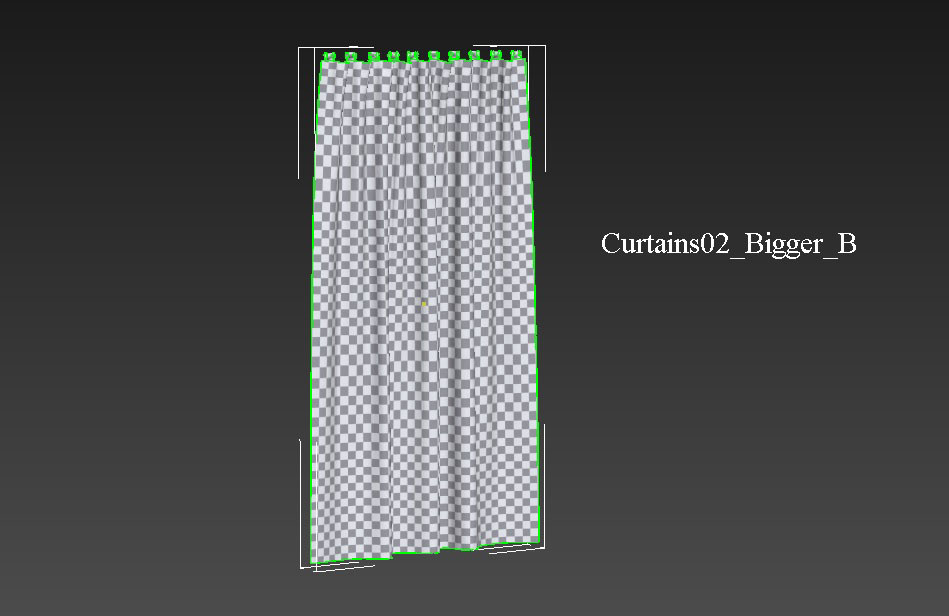
Task: Select the rightmost green curtain ring tab
Action: (x=514, y=55)
